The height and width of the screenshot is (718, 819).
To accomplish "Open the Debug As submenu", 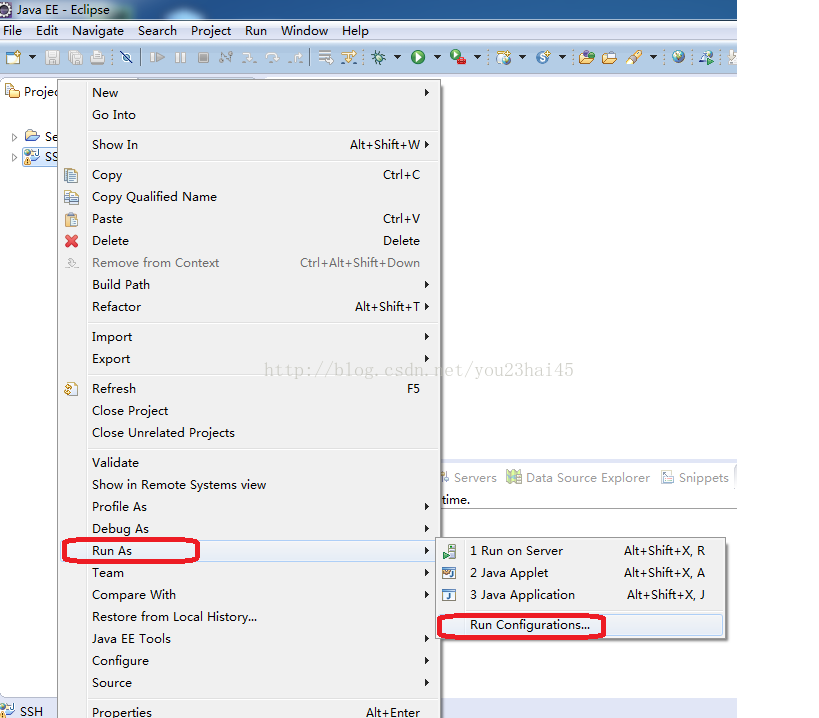I will pos(261,528).
